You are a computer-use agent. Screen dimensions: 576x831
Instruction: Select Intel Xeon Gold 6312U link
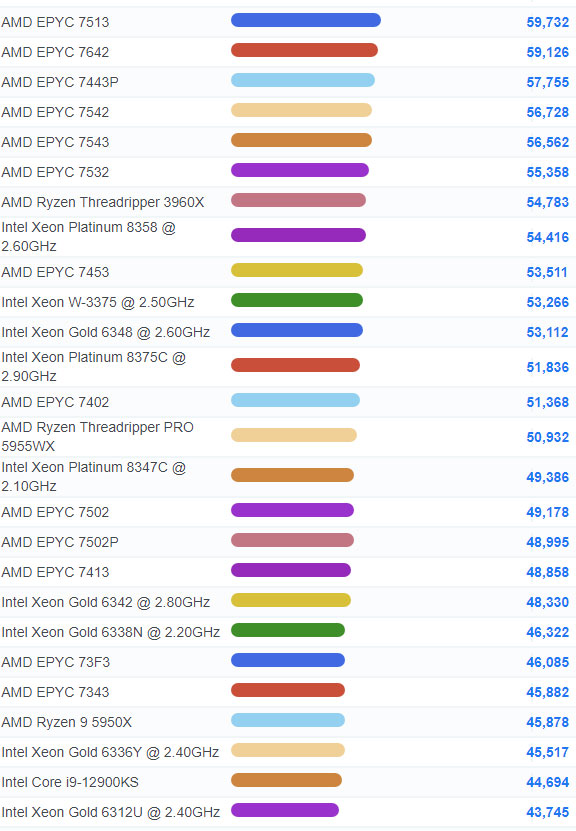click(111, 812)
